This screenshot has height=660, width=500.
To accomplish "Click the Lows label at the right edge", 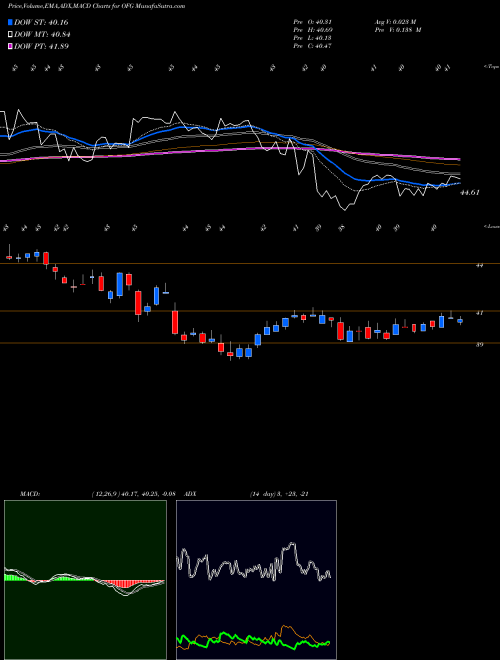I will tap(491, 226).
